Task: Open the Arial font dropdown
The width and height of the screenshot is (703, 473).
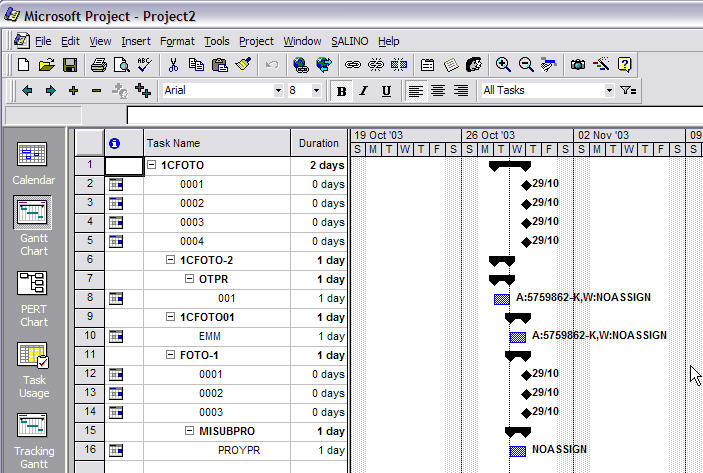Action: click(x=278, y=91)
